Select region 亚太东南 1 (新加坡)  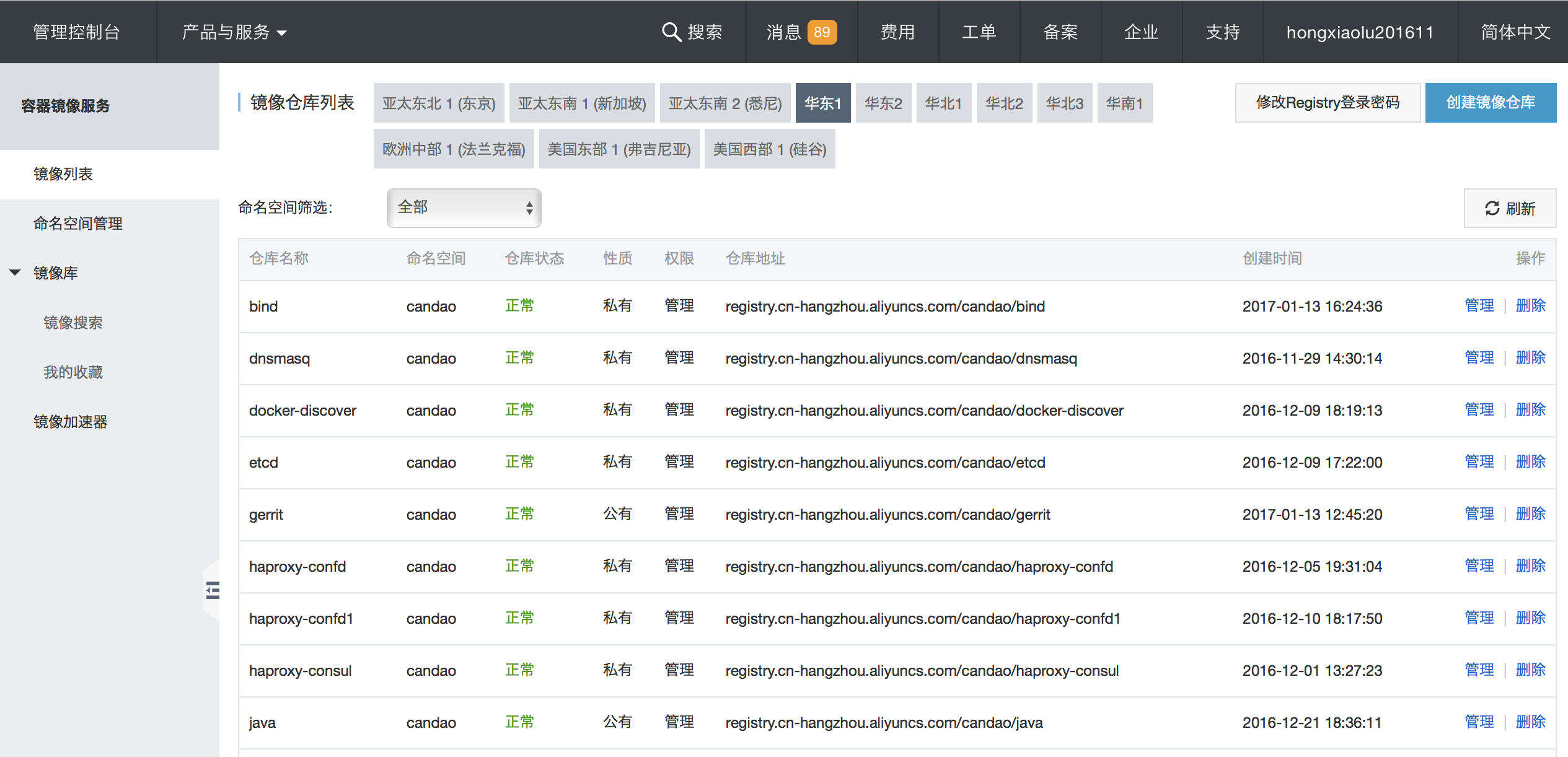pos(582,103)
